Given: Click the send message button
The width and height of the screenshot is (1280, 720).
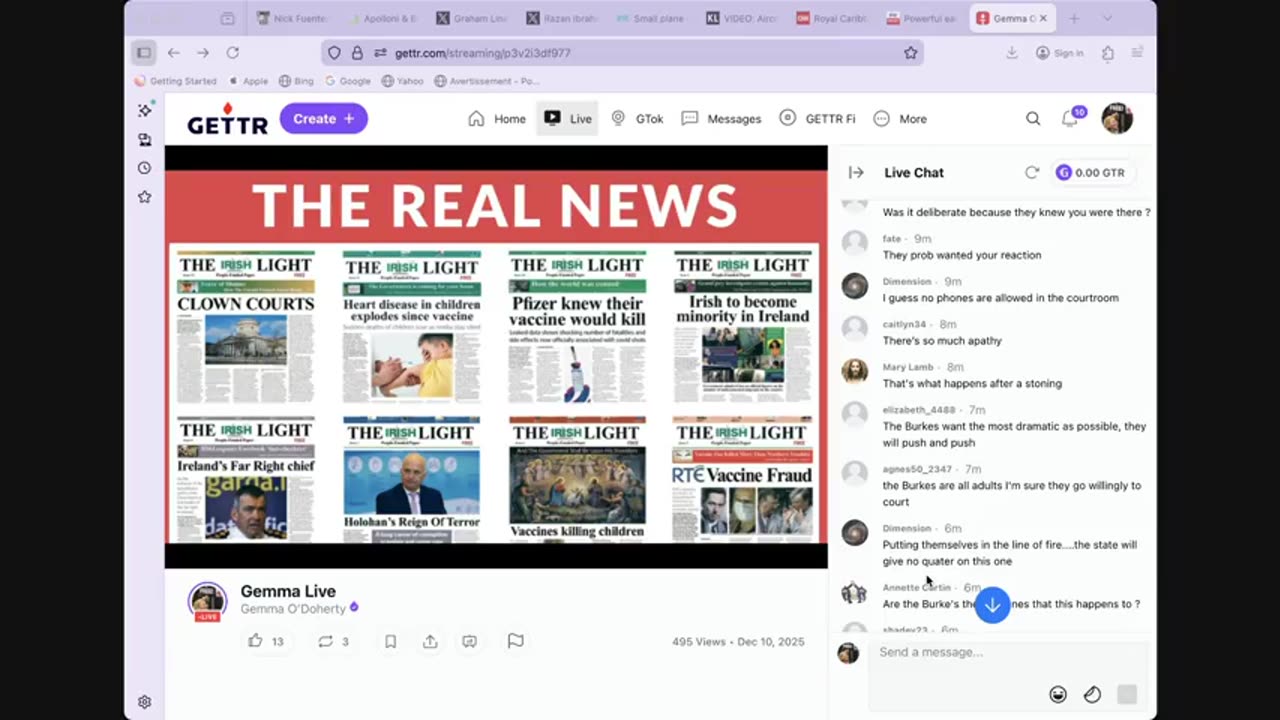Looking at the screenshot, I should 1127,694.
